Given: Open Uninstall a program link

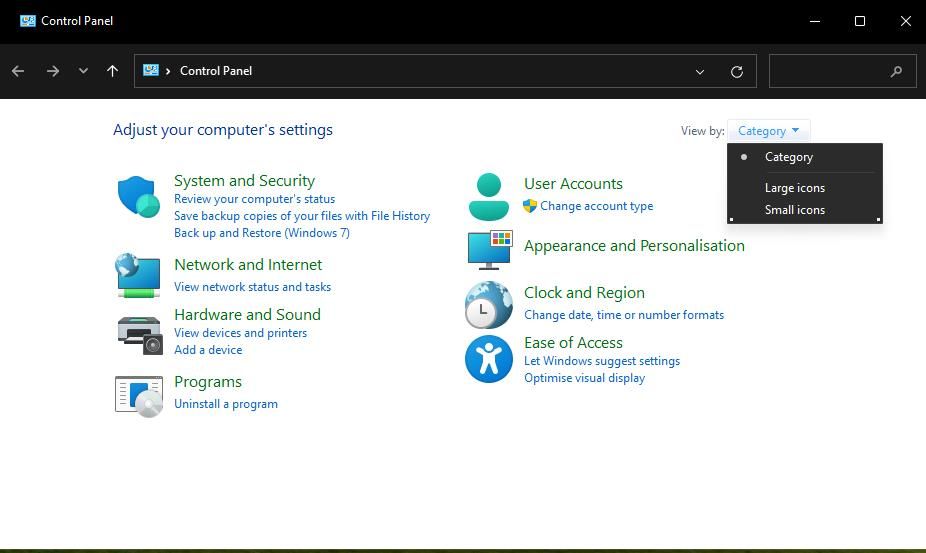Looking at the screenshot, I should (226, 404).
